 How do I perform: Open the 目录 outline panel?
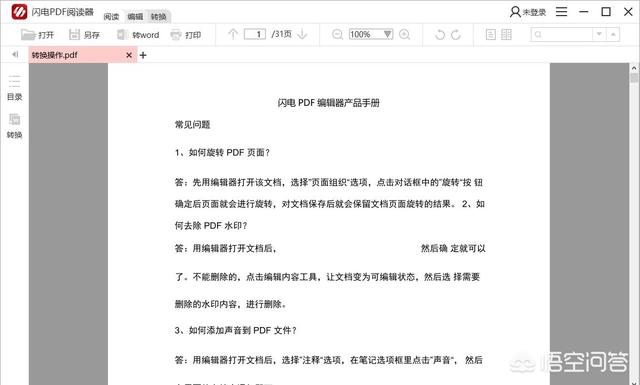point(14,88)
